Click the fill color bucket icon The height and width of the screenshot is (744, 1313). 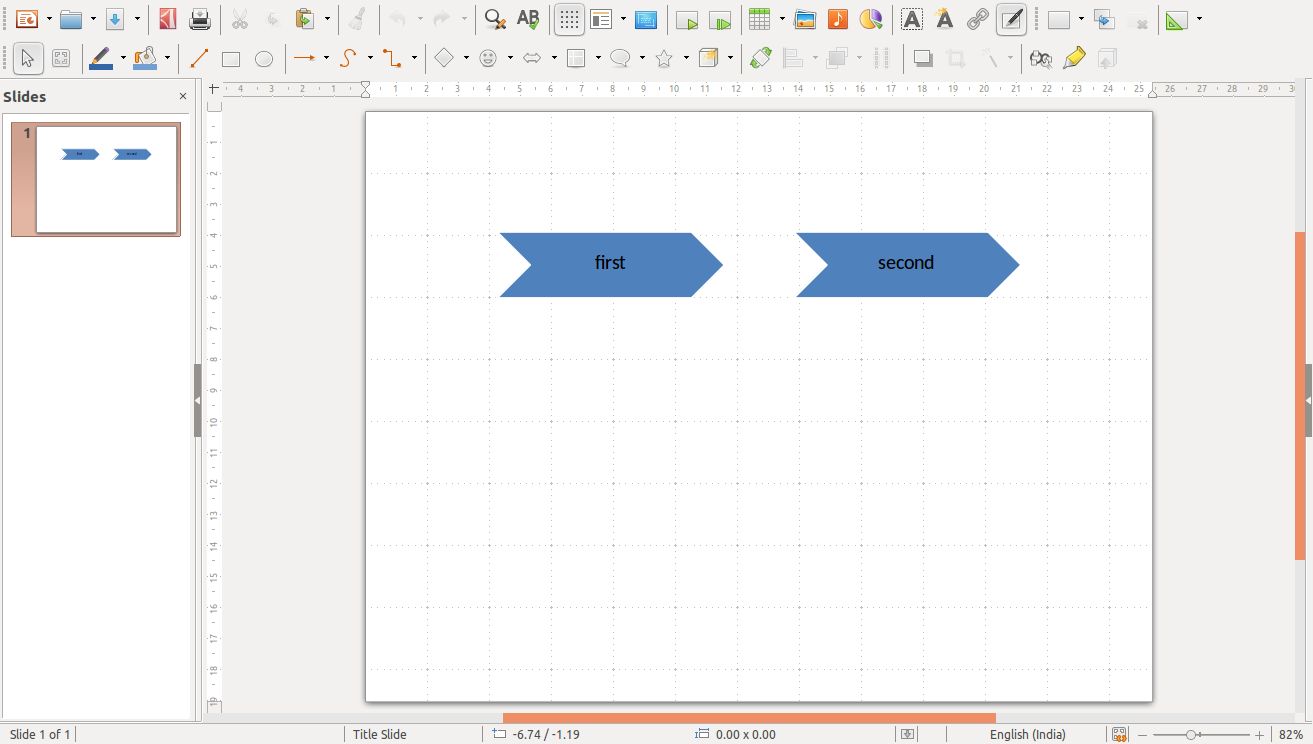tap(146, 59)
